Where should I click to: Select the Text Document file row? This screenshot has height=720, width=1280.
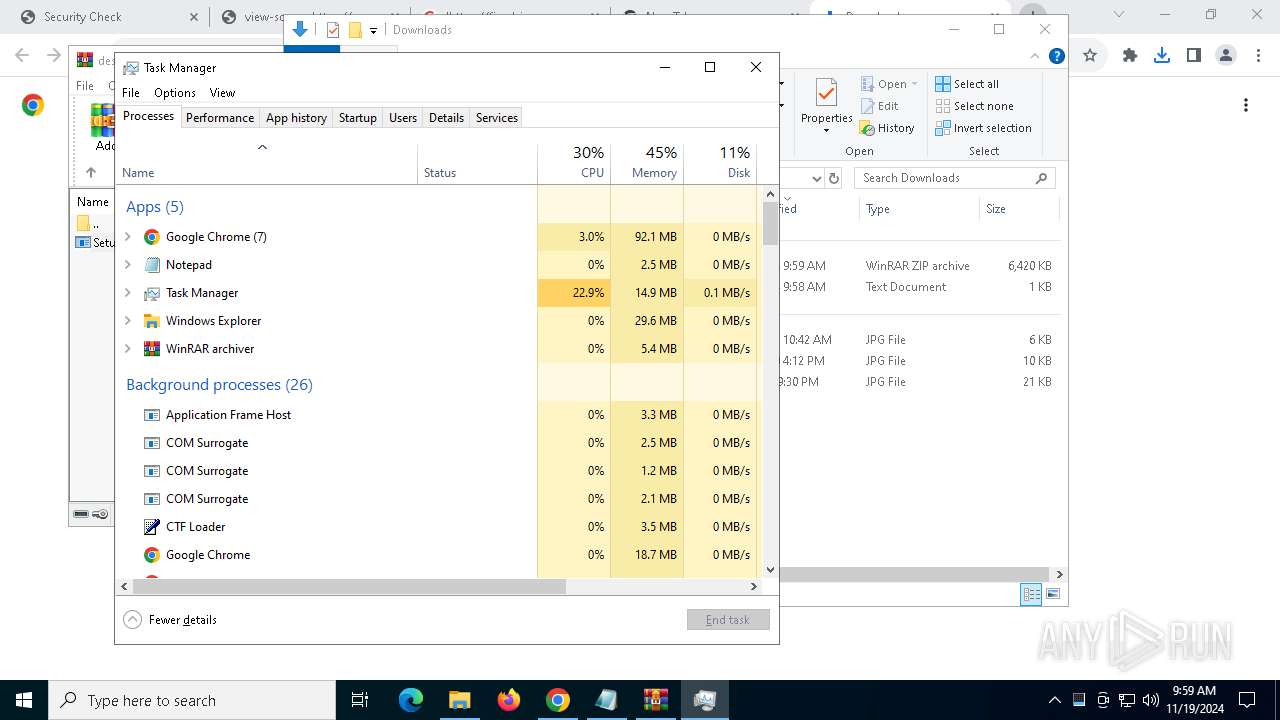[918, 287]
